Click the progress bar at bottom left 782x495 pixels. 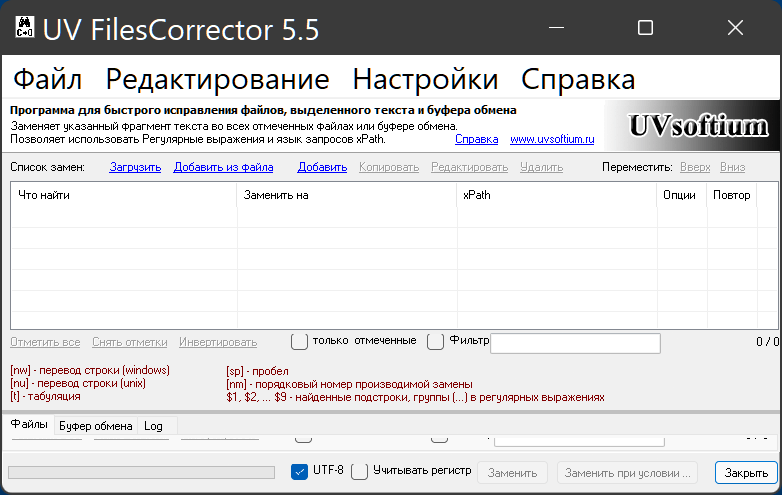click(142, 473)
